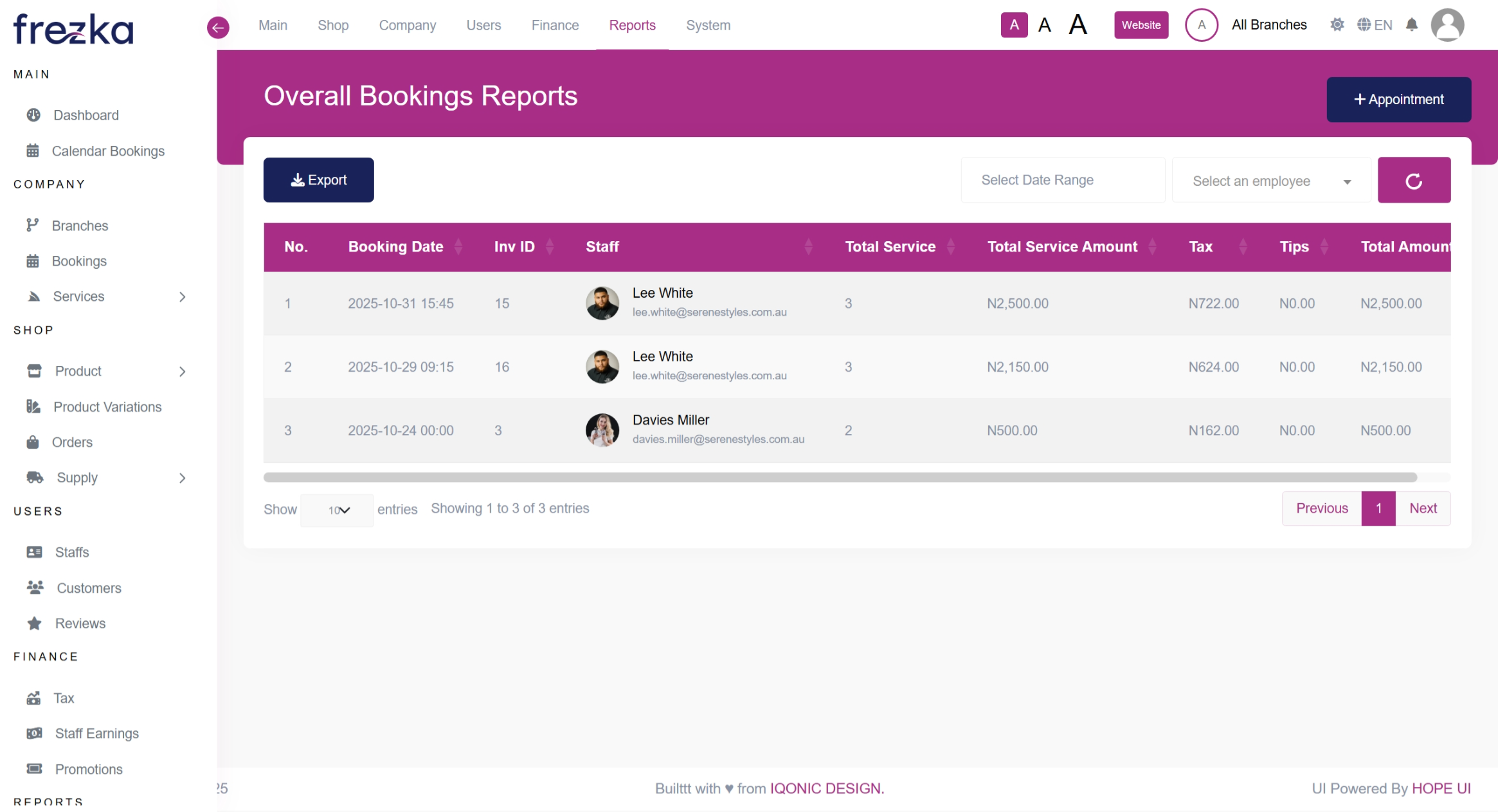Open the Reviews star item
The width and height of the screenshot is (1498, 812).
(80, 624)
